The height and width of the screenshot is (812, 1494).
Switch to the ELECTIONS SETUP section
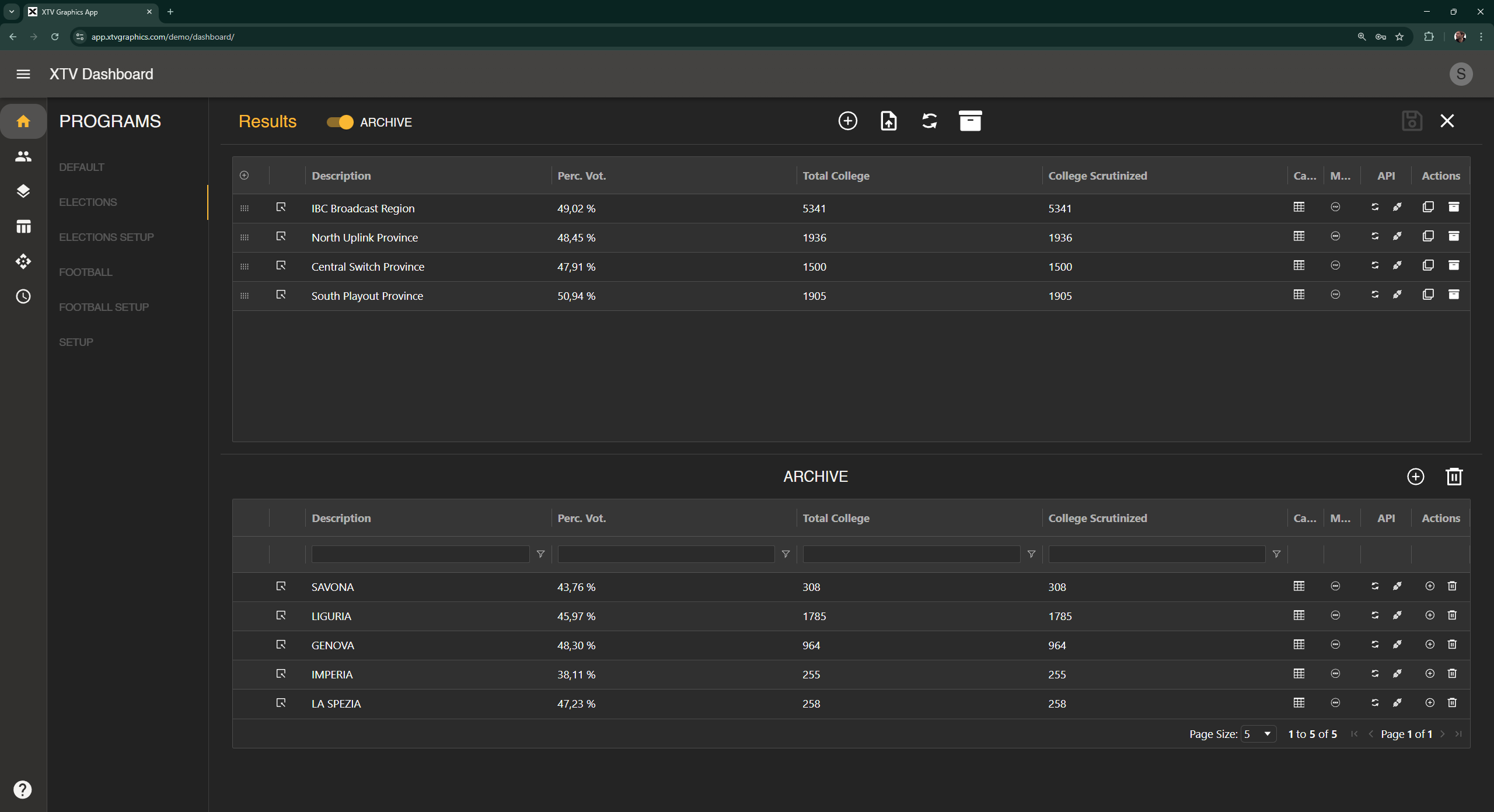click(106, 237)
